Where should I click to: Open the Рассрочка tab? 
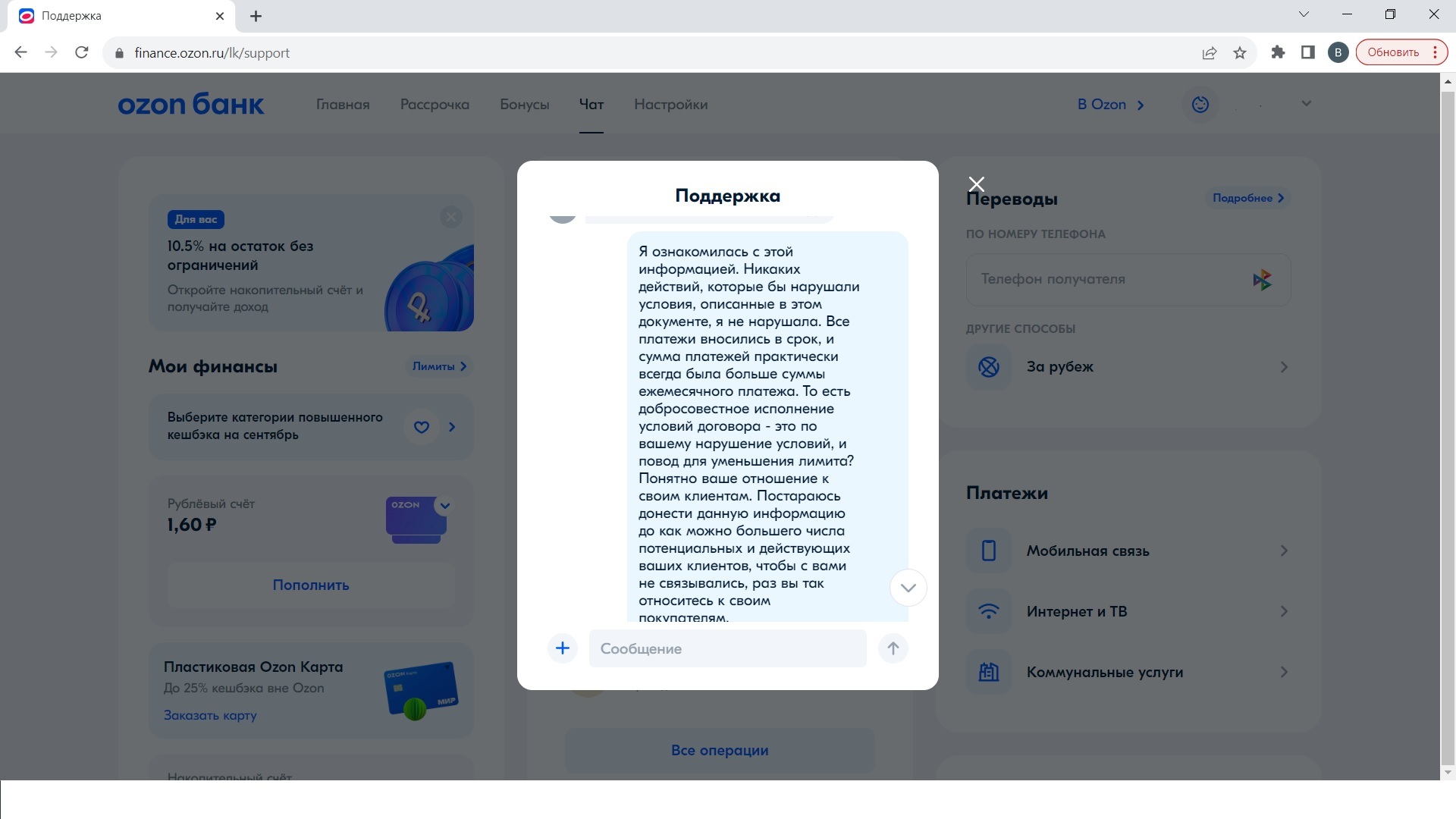(x=435, y=105)
